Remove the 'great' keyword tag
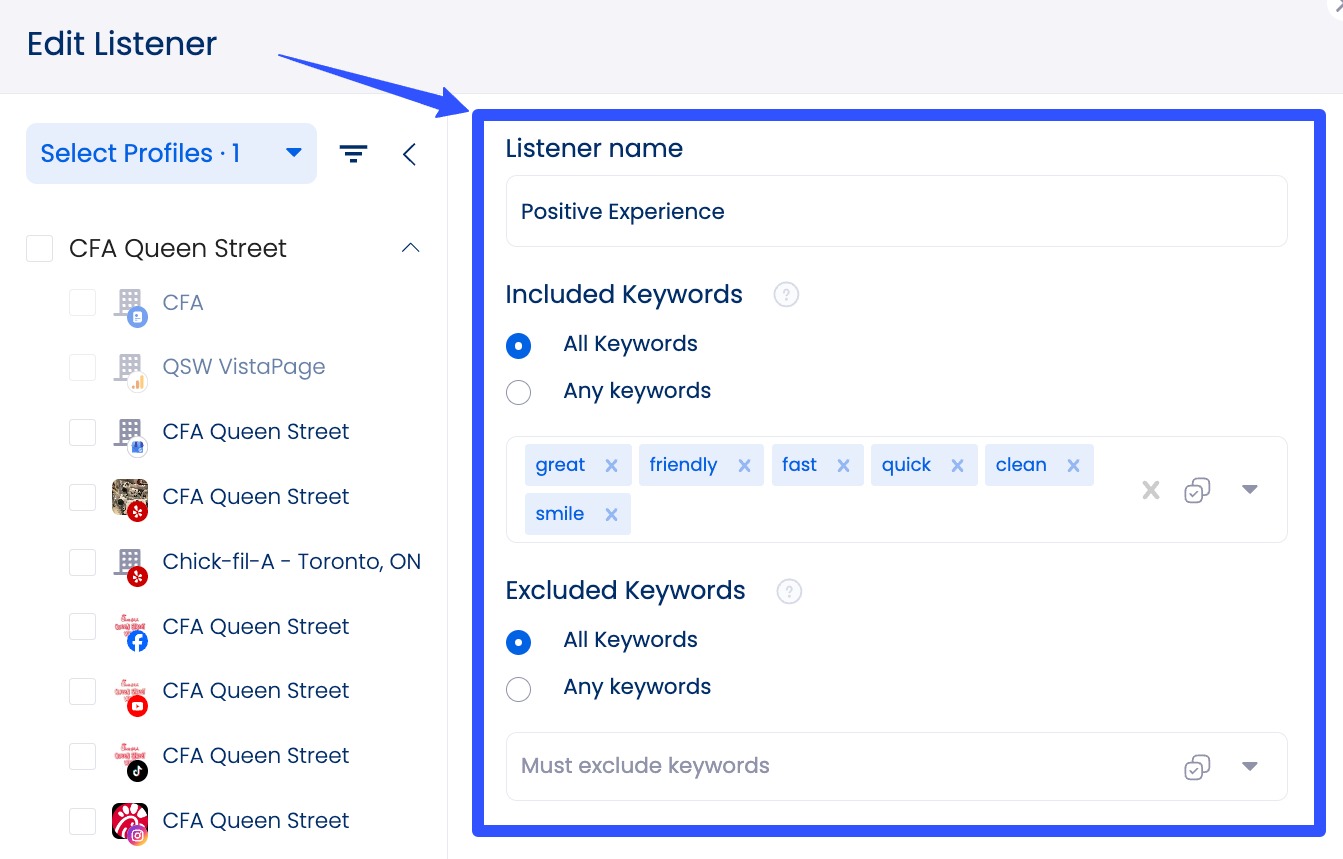This screenshot has height=859, width=1343. pyautogui.click(x=611, y=466)
